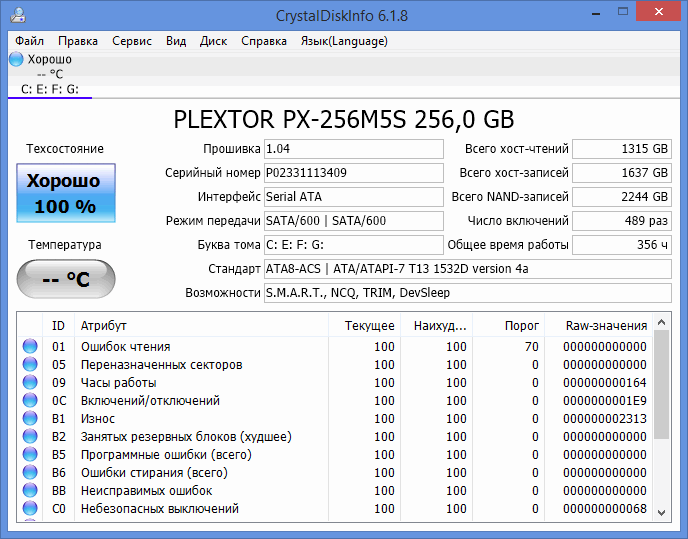
Task: Click the blue status orb next to Хорошо
Action: [x=16, y=59]
